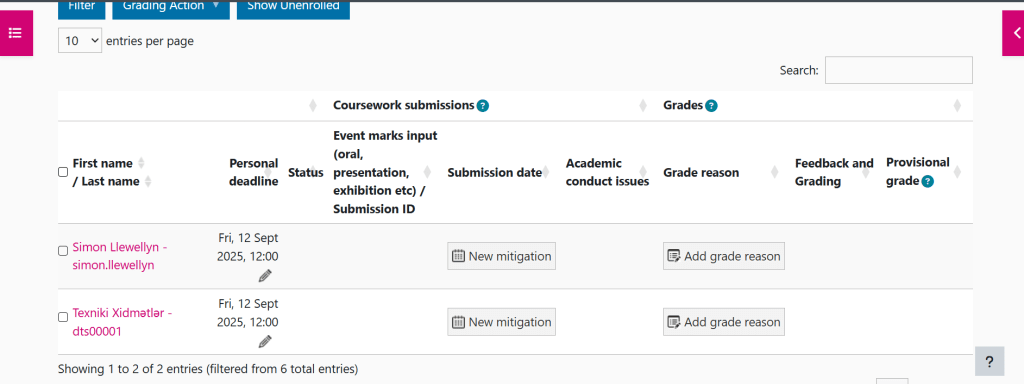Add new mitigation for Texniki Xidmətlər
This screenshot has width=1024, height=384.
click(502, 322)
